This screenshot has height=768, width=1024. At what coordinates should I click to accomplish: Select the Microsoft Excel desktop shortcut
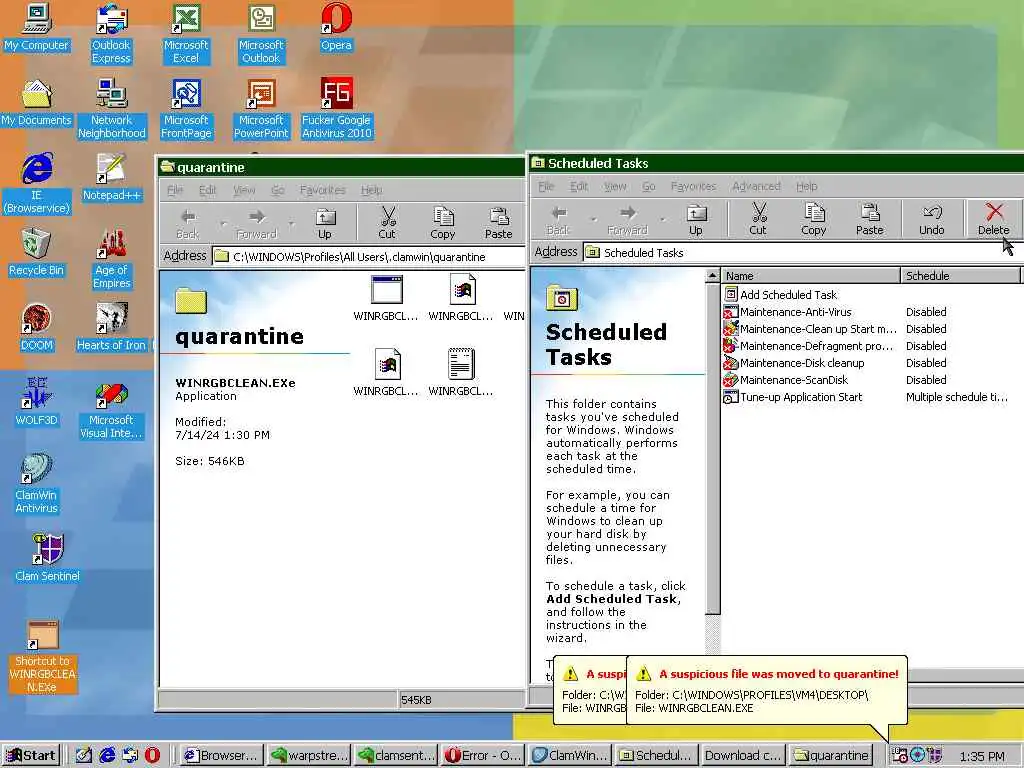click(x=186, y=33)
